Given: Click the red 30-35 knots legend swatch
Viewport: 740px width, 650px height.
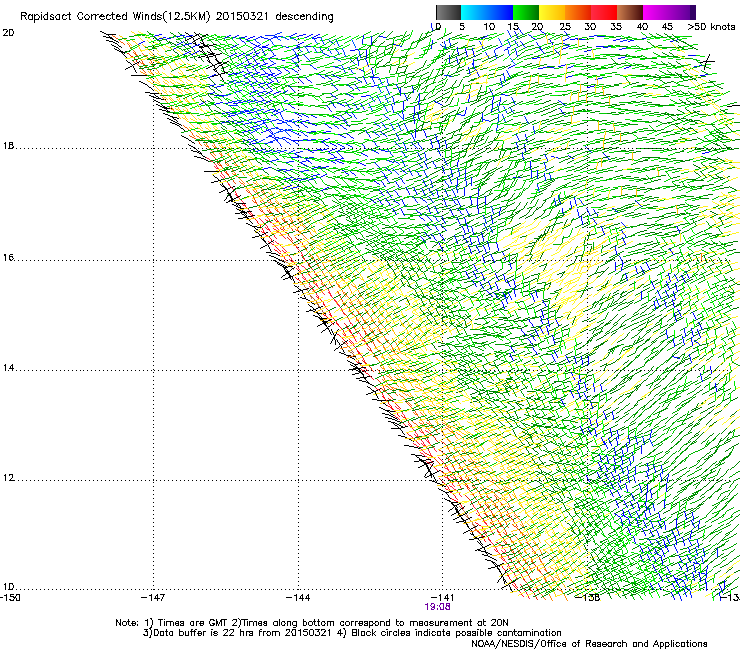Looking at the screenshot, I should point(604,12).
